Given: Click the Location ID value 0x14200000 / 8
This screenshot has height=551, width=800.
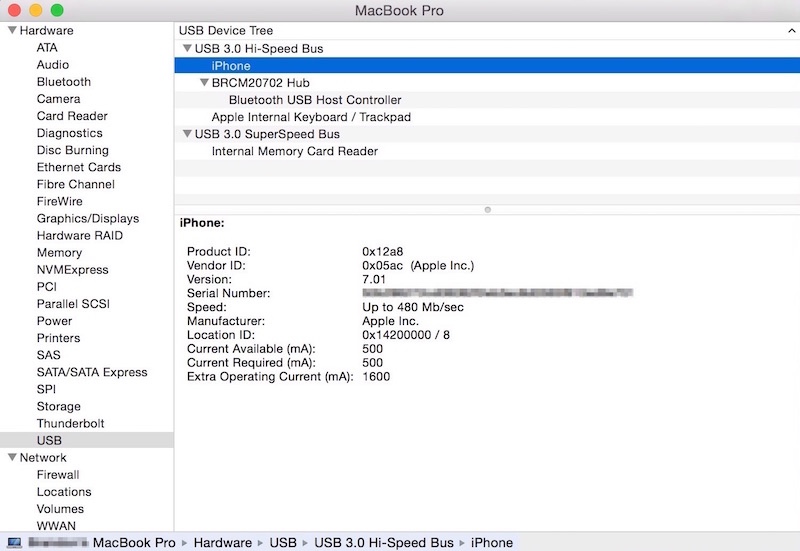Looking at the screenshot, I should [x=406, y=335].
